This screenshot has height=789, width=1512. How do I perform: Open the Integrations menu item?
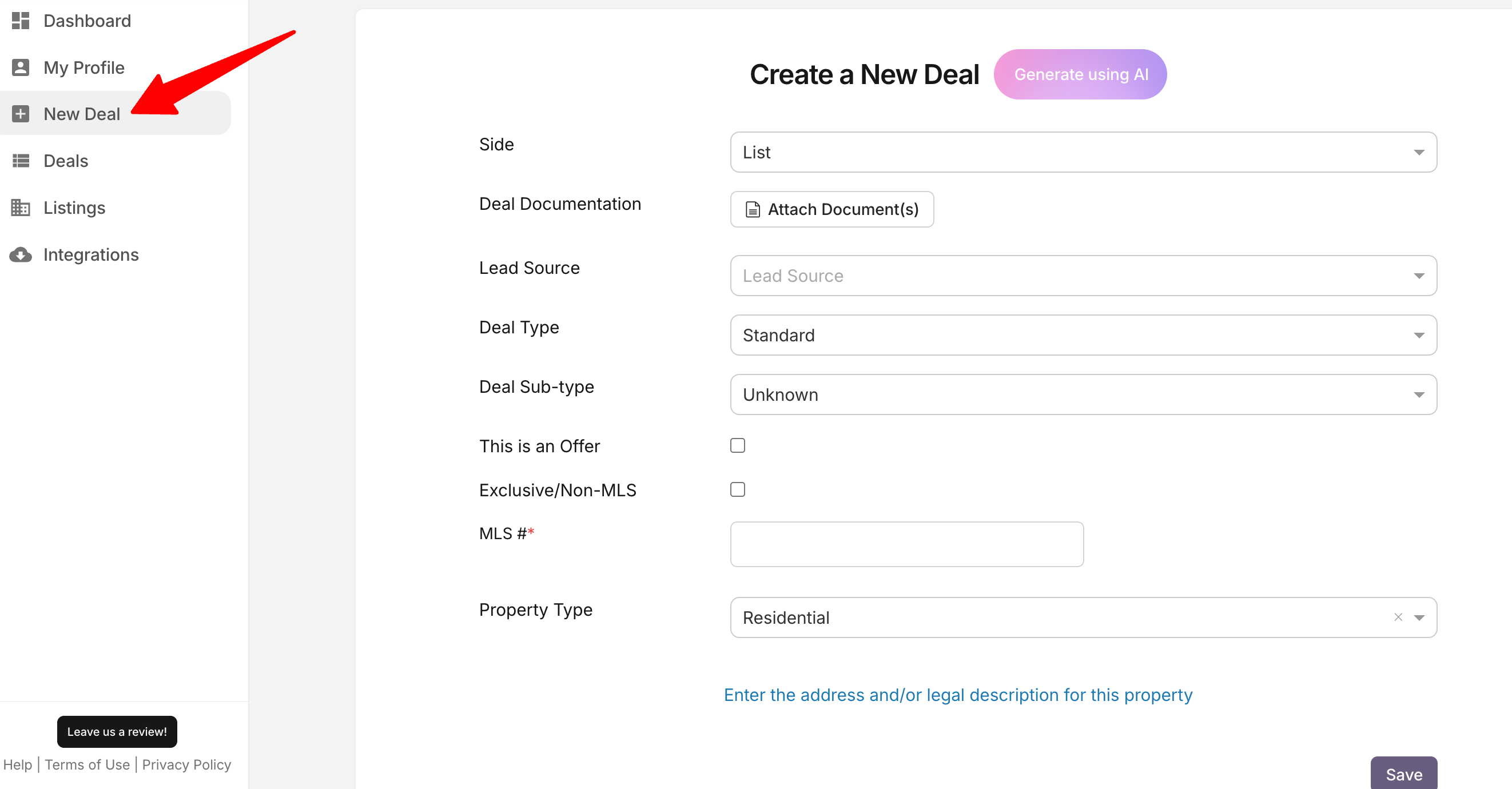click(x=91, y=254)
